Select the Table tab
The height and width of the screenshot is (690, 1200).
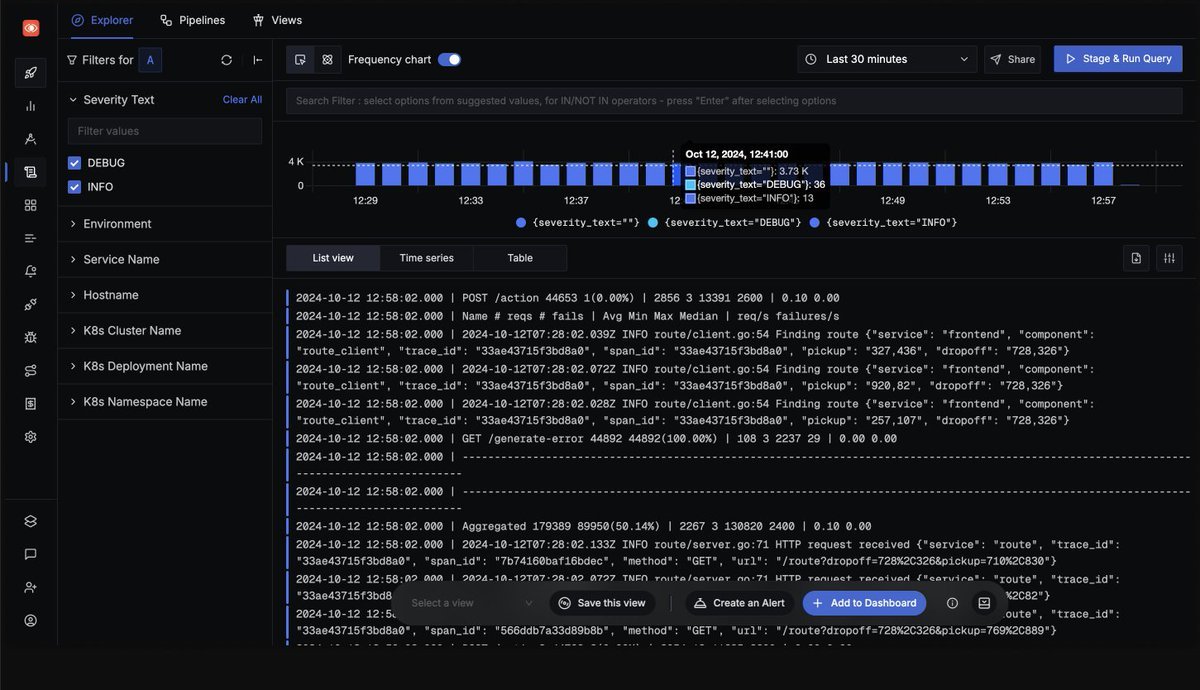[520, 258]
